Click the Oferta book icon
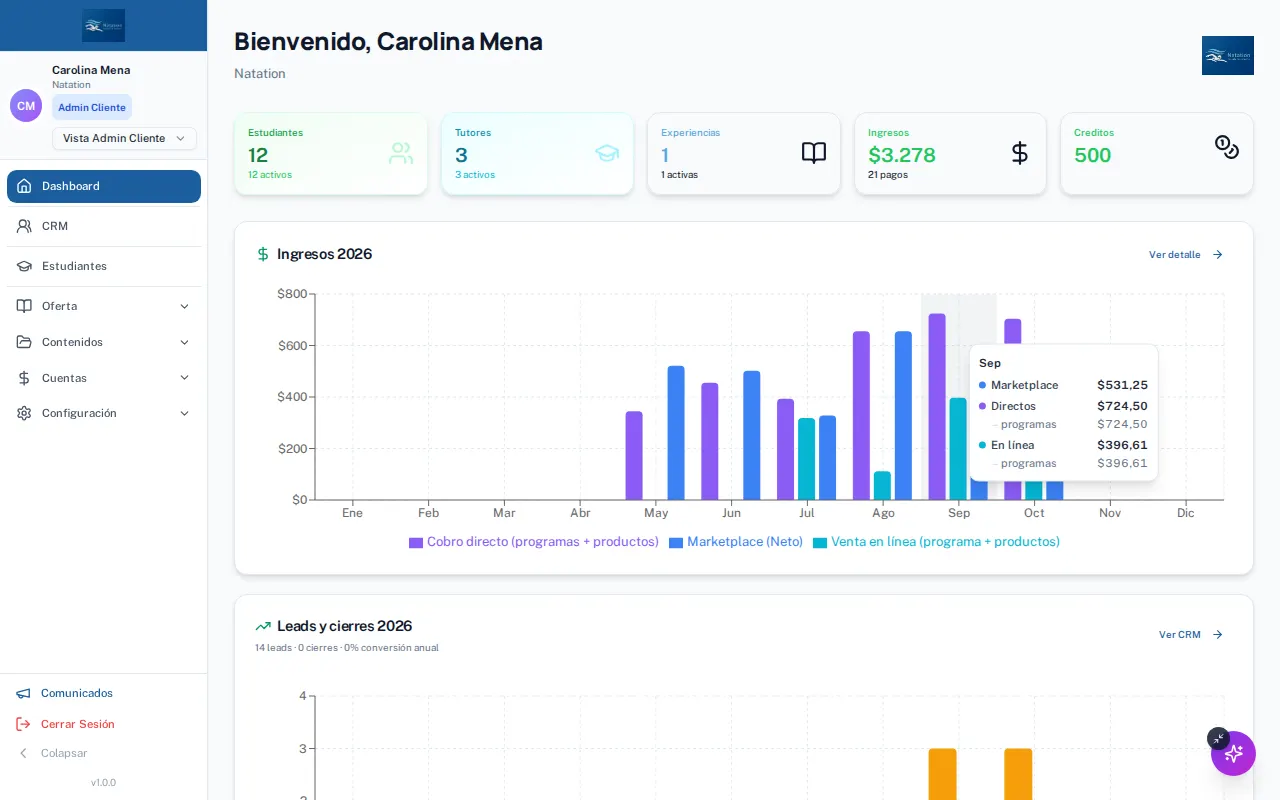The image size is (1280, 800). (x=24, y=306)
